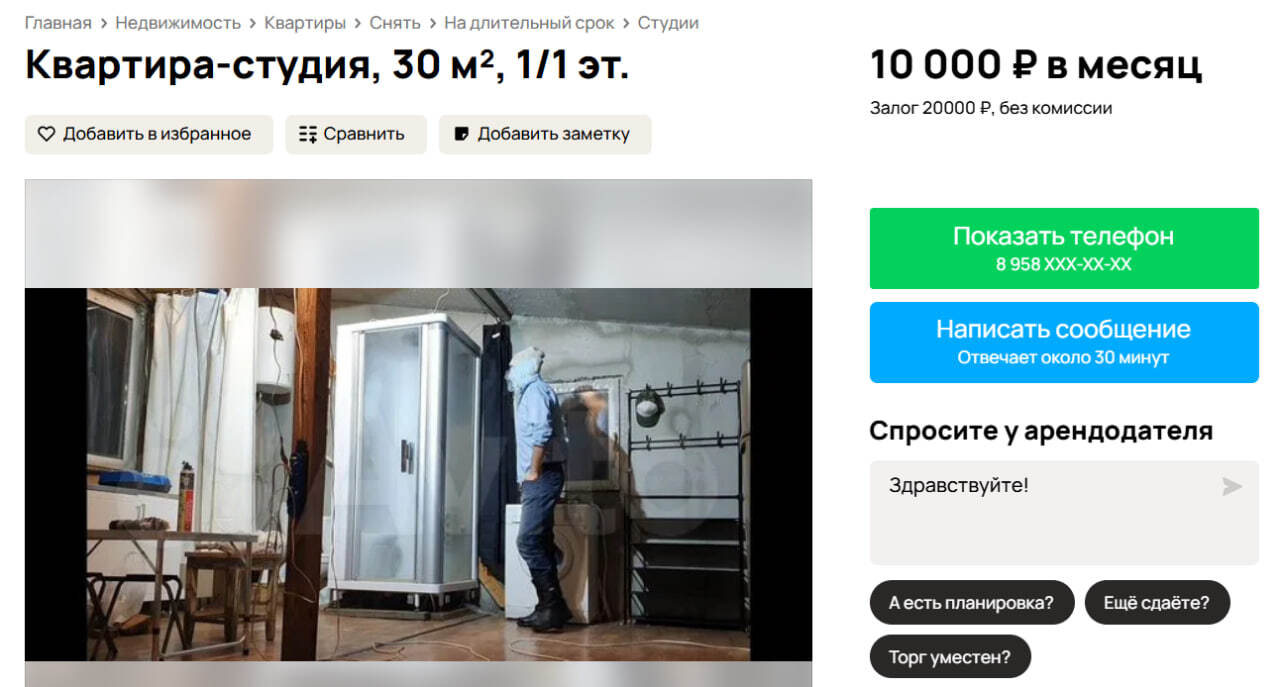Open the Квартиры breadcrumb

(305, 23)
